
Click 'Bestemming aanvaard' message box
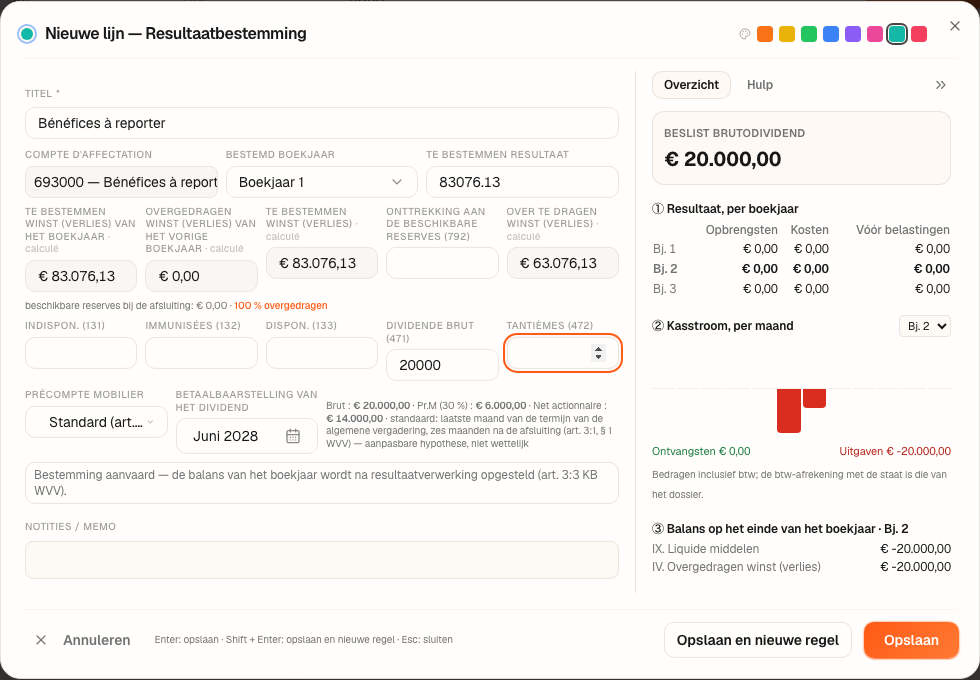tap(321, 483)
